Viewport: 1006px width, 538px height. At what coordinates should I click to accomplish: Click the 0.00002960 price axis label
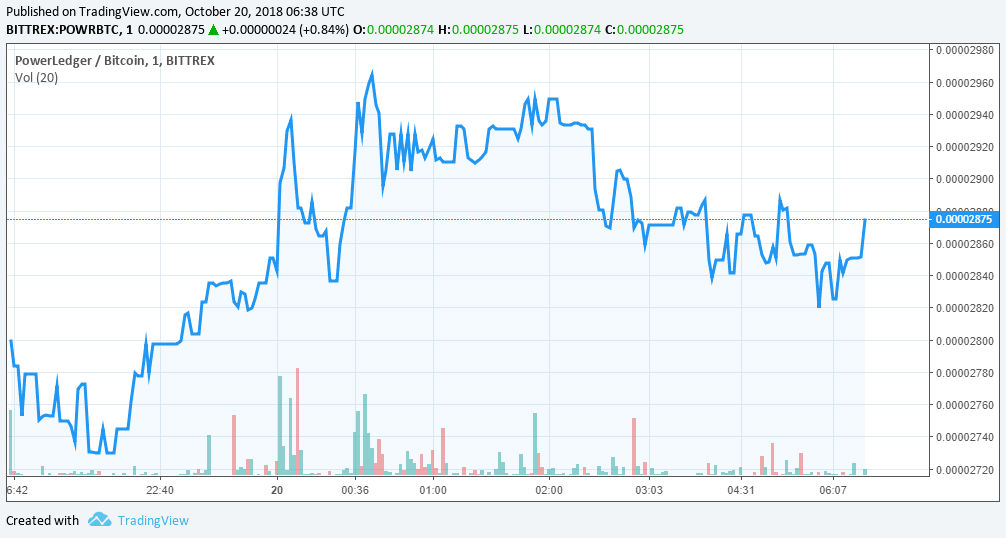click(x=964, y=83)
